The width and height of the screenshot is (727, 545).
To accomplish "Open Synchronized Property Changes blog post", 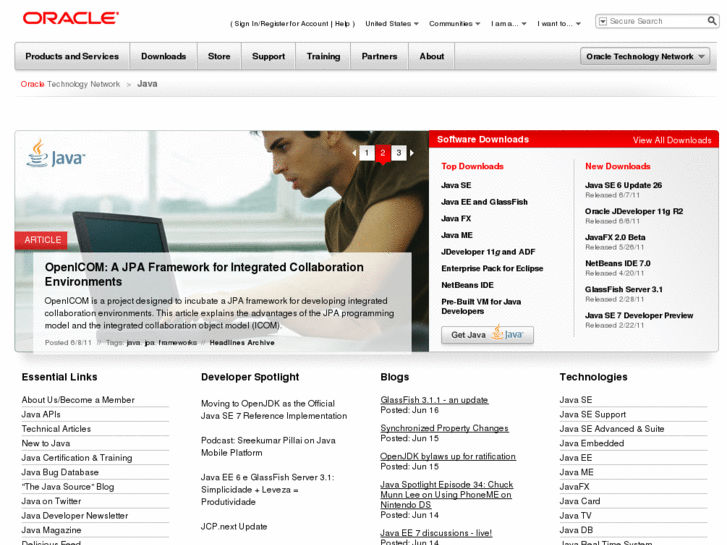I will pyautogui.click(x=444, y=428).
